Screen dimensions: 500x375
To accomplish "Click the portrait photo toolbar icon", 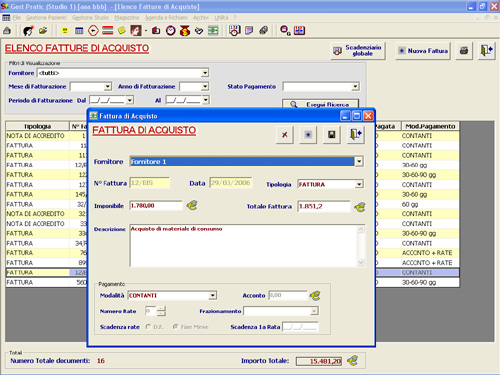I will 136,31.
